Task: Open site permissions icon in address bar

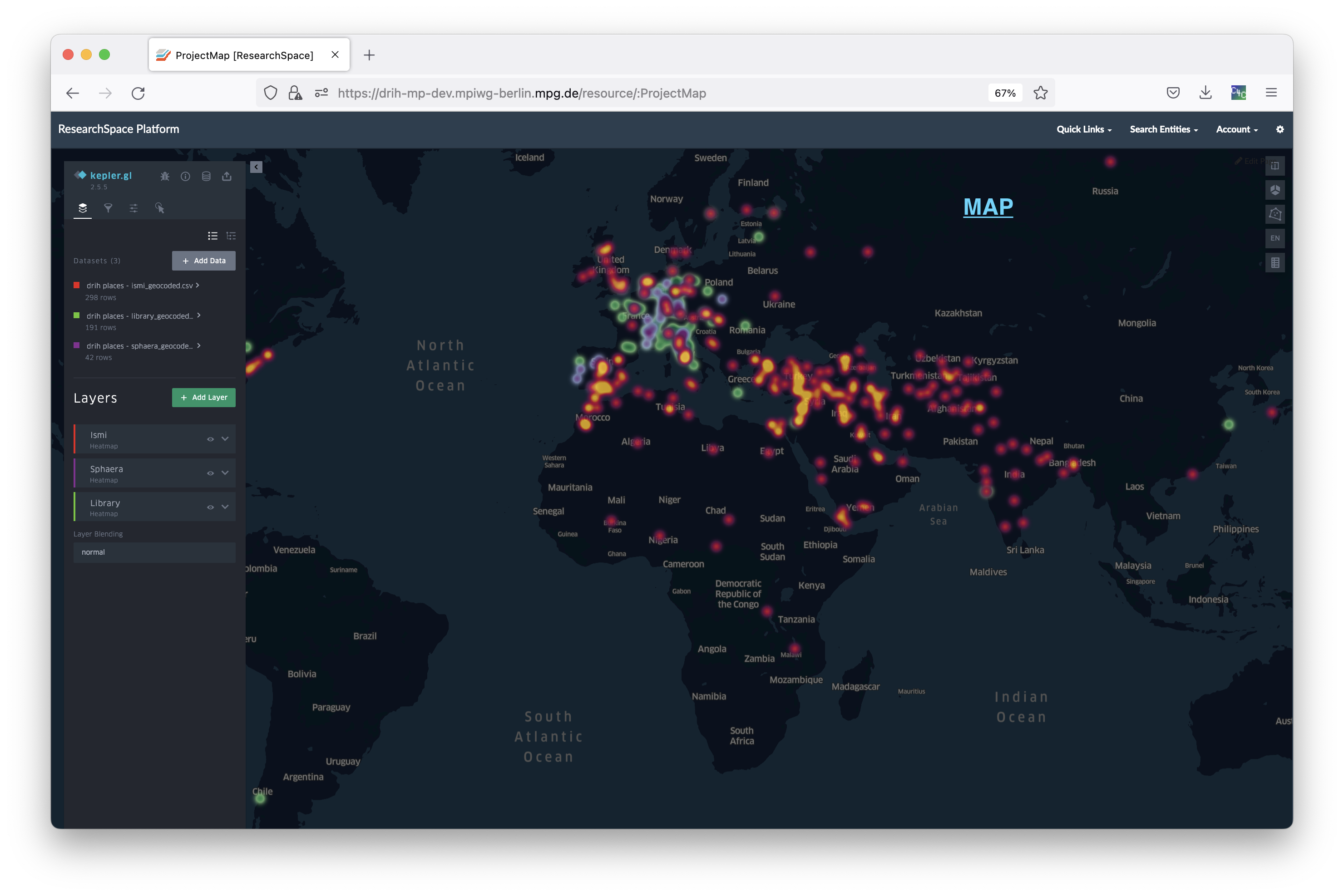Action: coord(321,93)
